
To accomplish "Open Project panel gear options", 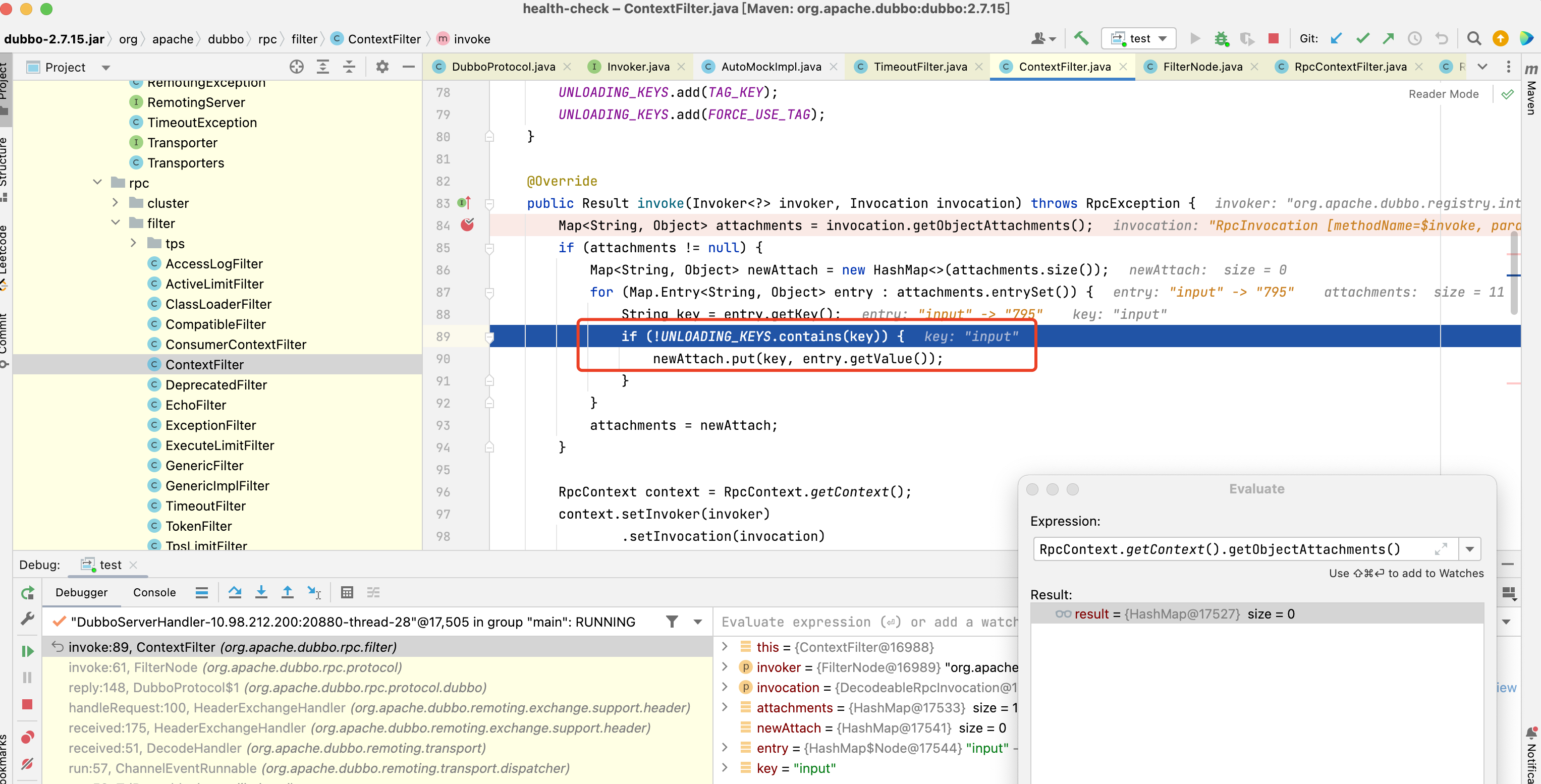I will (x=382, y=67).
